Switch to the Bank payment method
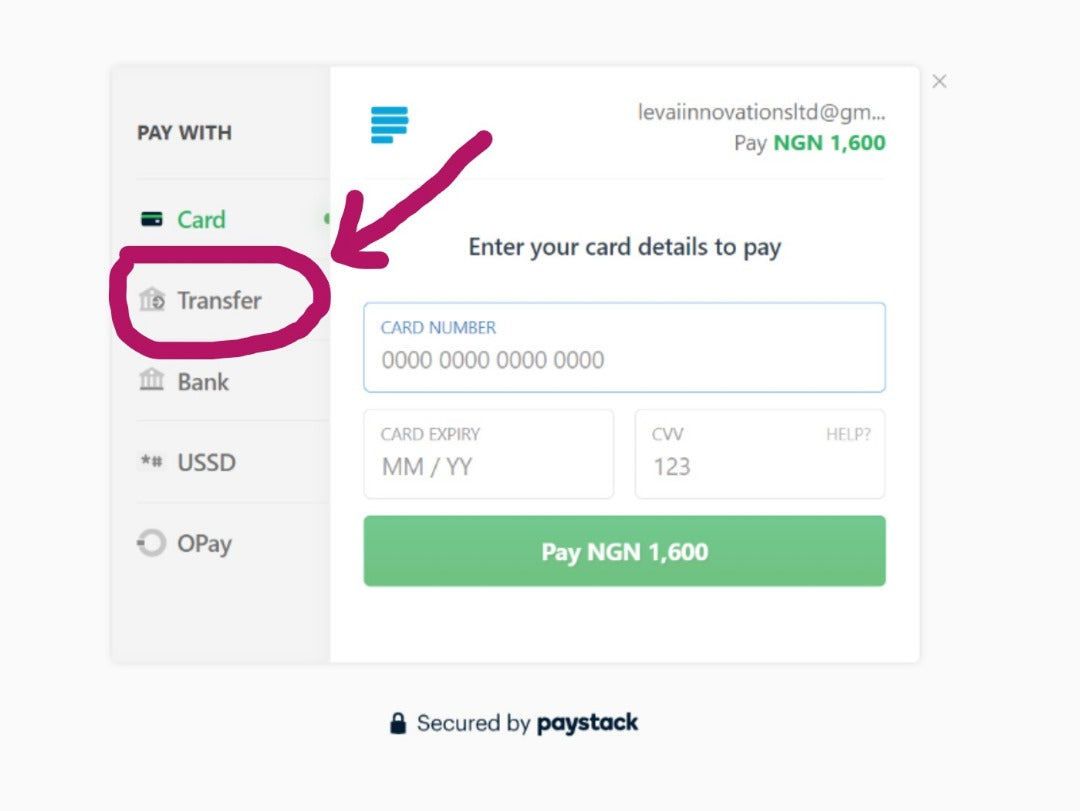Screen dimensions: 1080x811 (203, 382)
